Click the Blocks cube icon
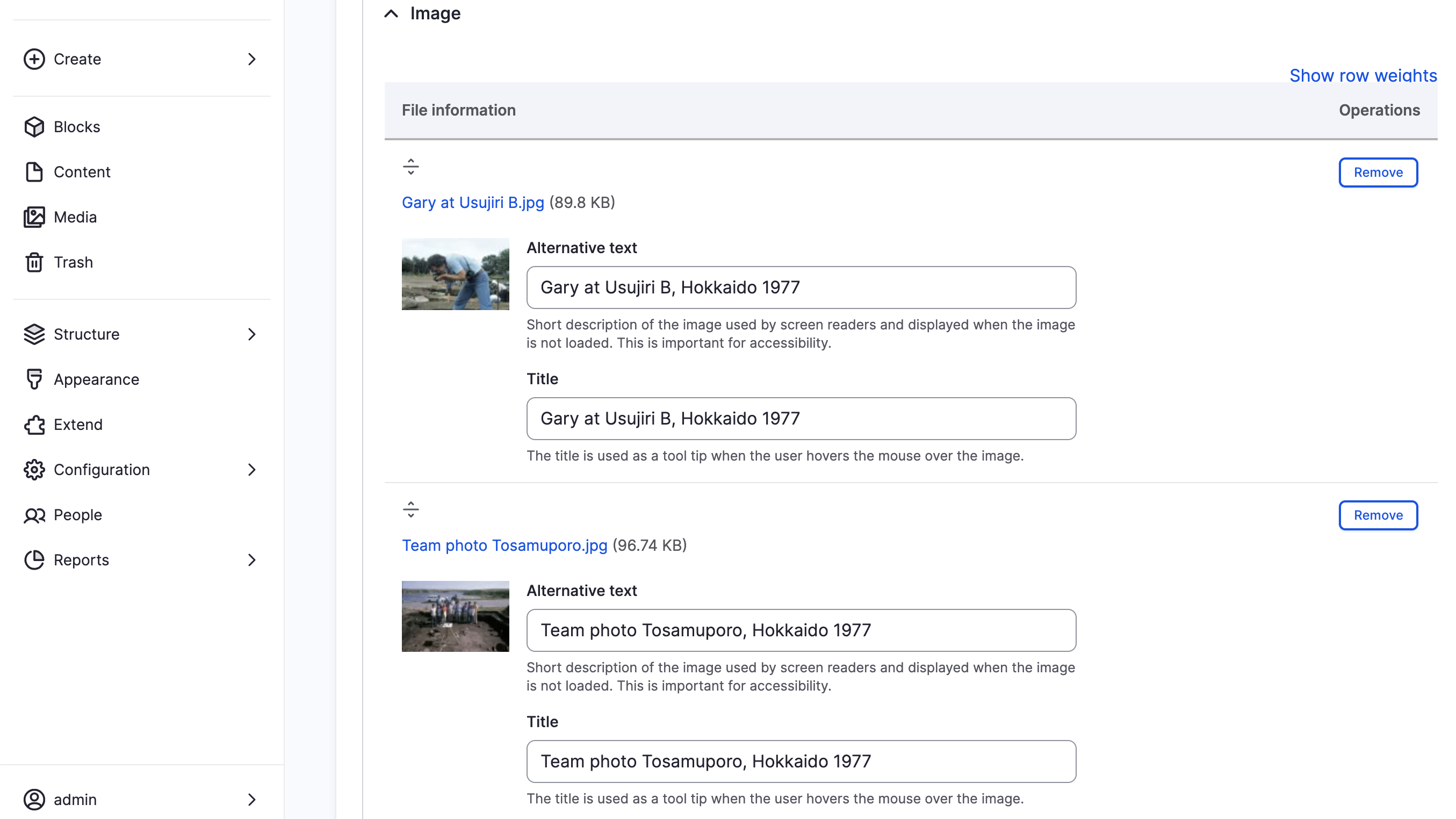This screenshot has height=819, width=1456. tap(34, 127)
